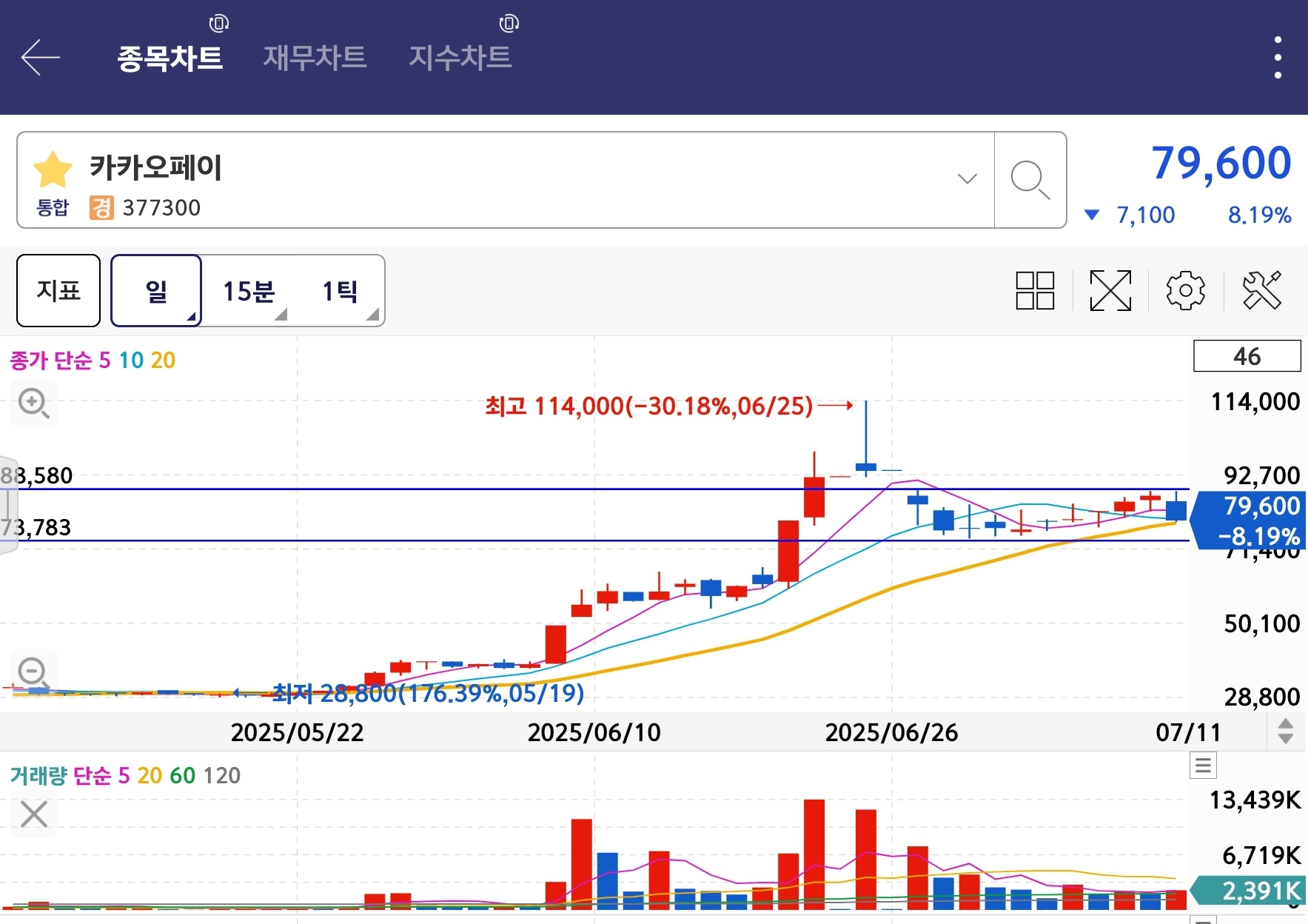Click the 13,439K volume axis label
This screenshot has height=924, width=1308.
point(1255,800)
